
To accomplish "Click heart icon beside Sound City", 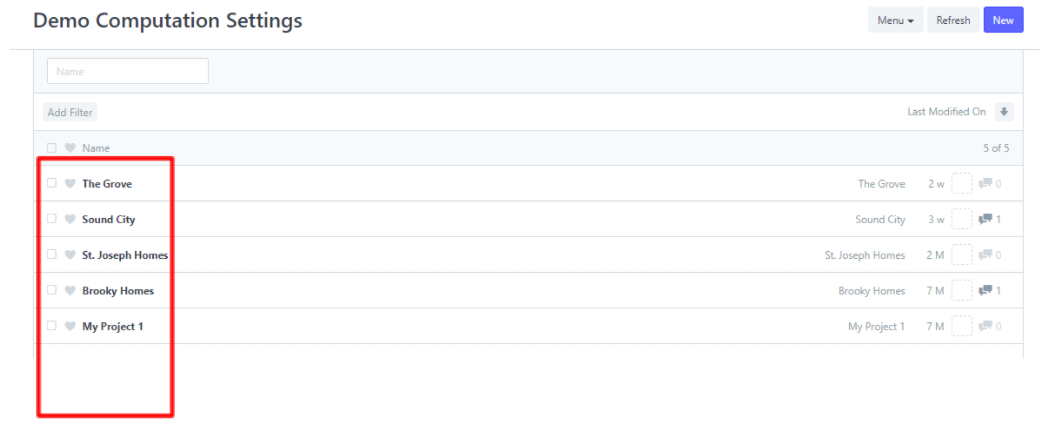I will [70, 219].
